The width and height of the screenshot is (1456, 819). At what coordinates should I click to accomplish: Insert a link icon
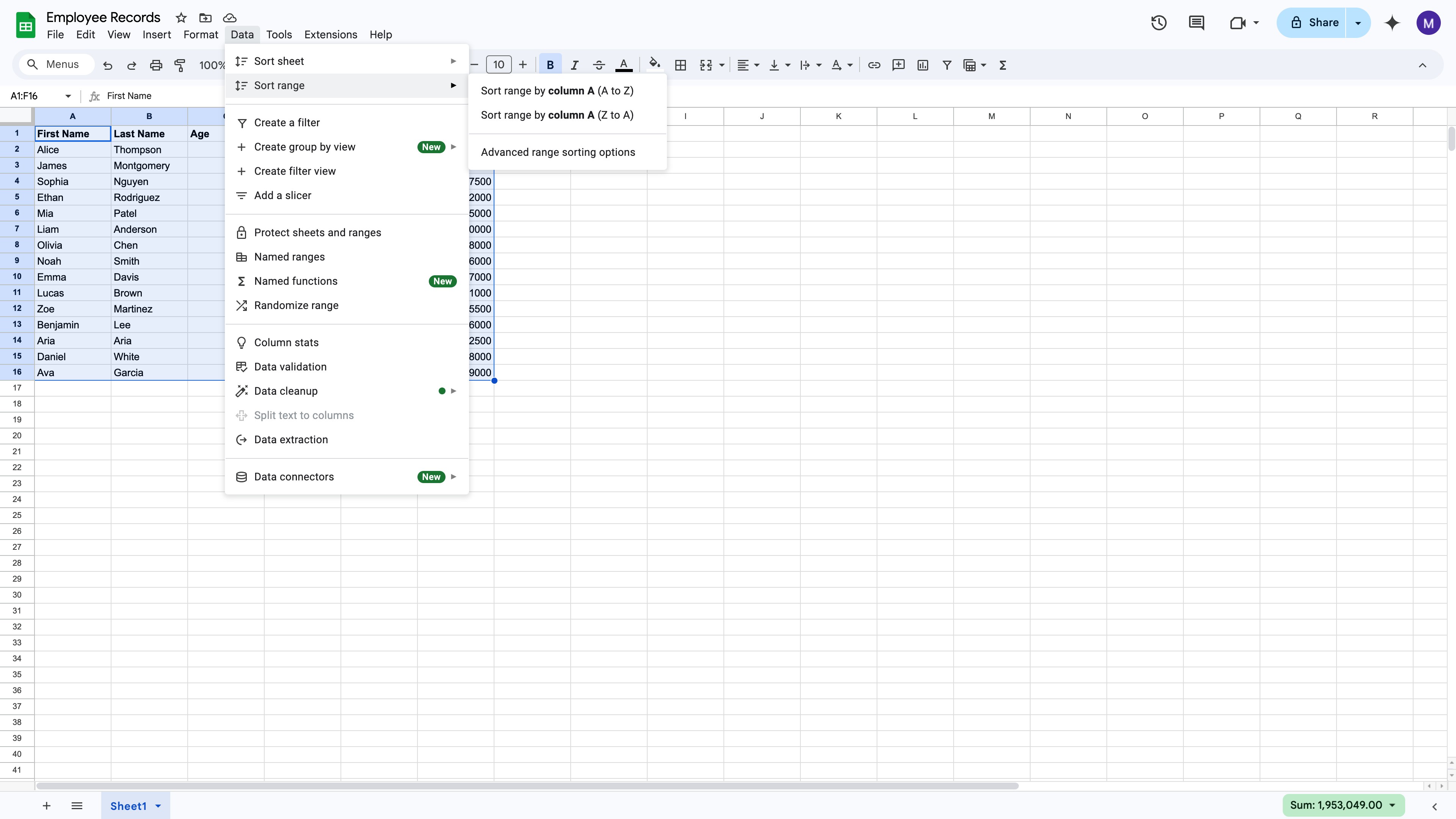tap(874, 65)
